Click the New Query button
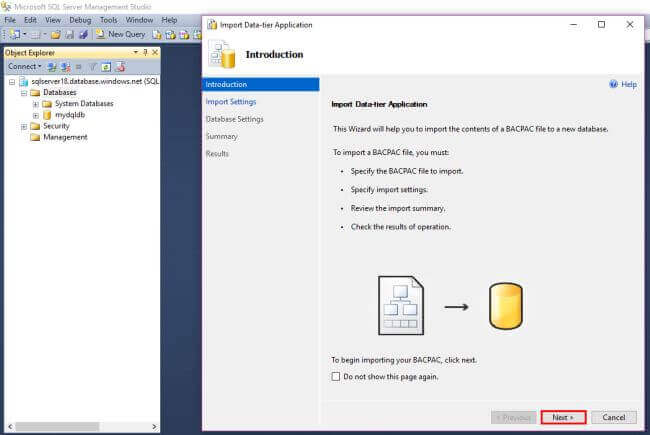Viewport: 650px width, 435px height. pos(121,34)
